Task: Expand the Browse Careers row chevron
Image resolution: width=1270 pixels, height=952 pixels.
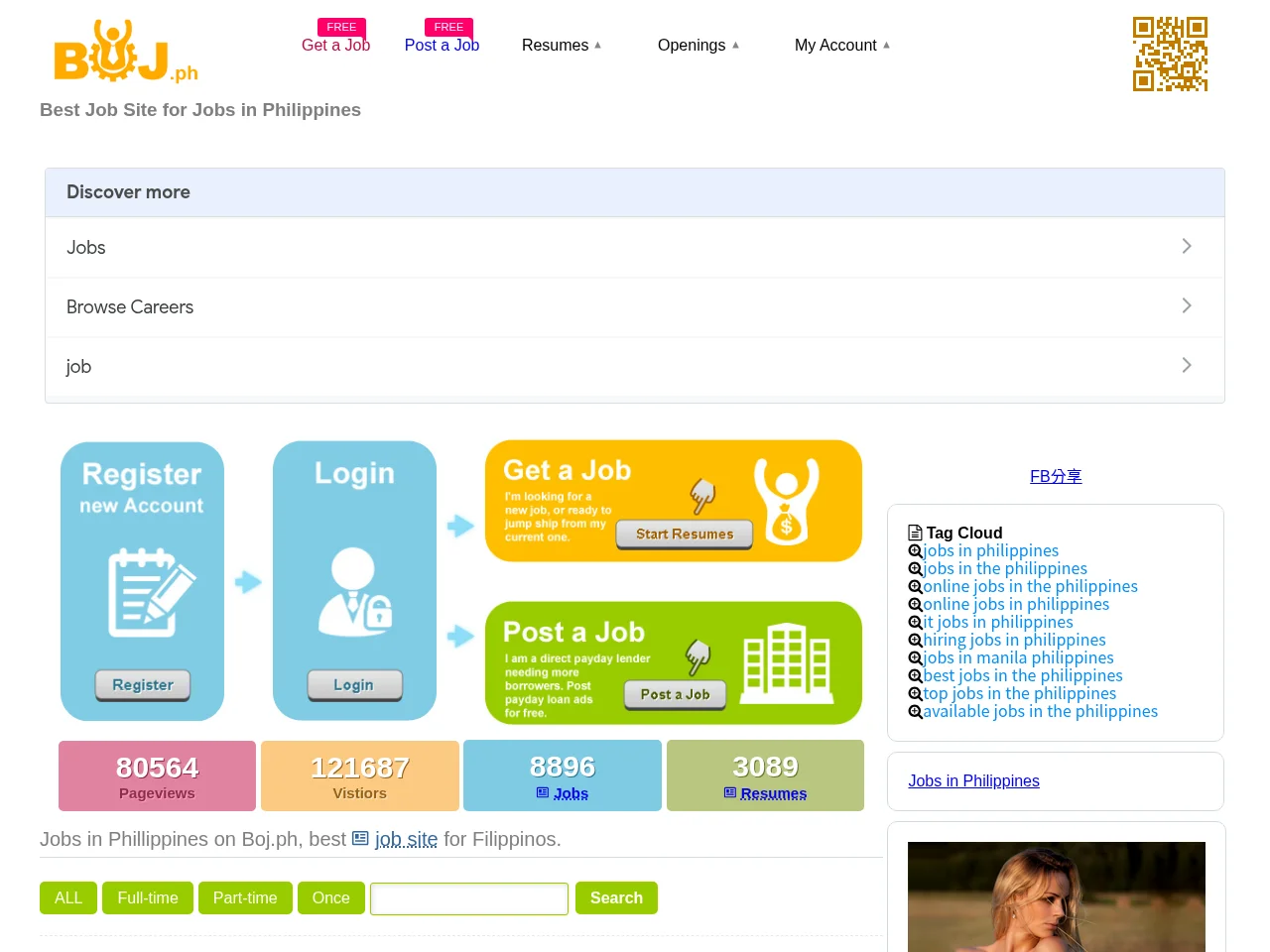Action: pos(1187,305)
